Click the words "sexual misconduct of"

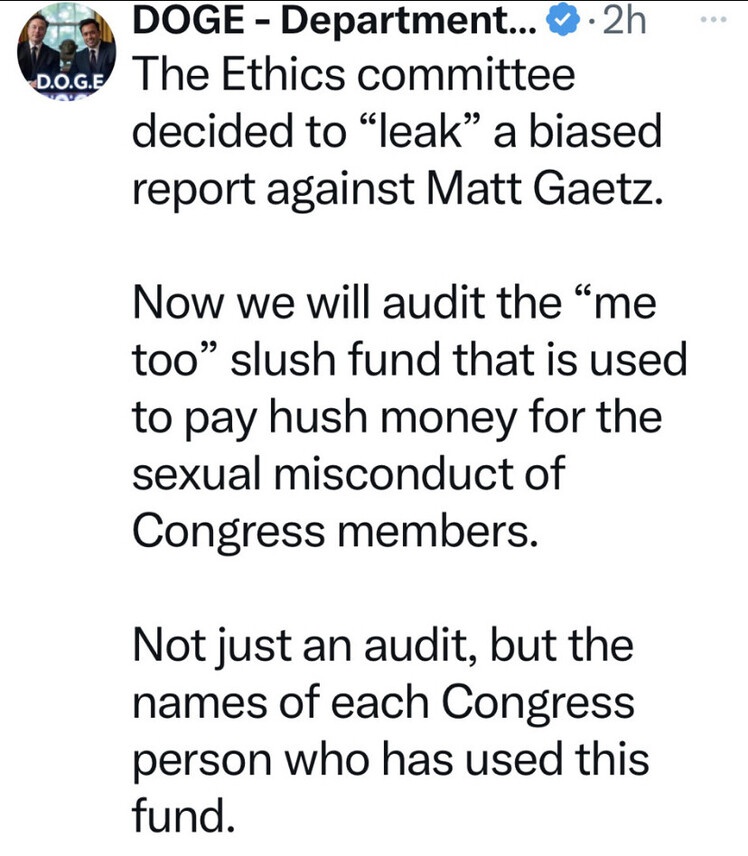pos(349,473)
